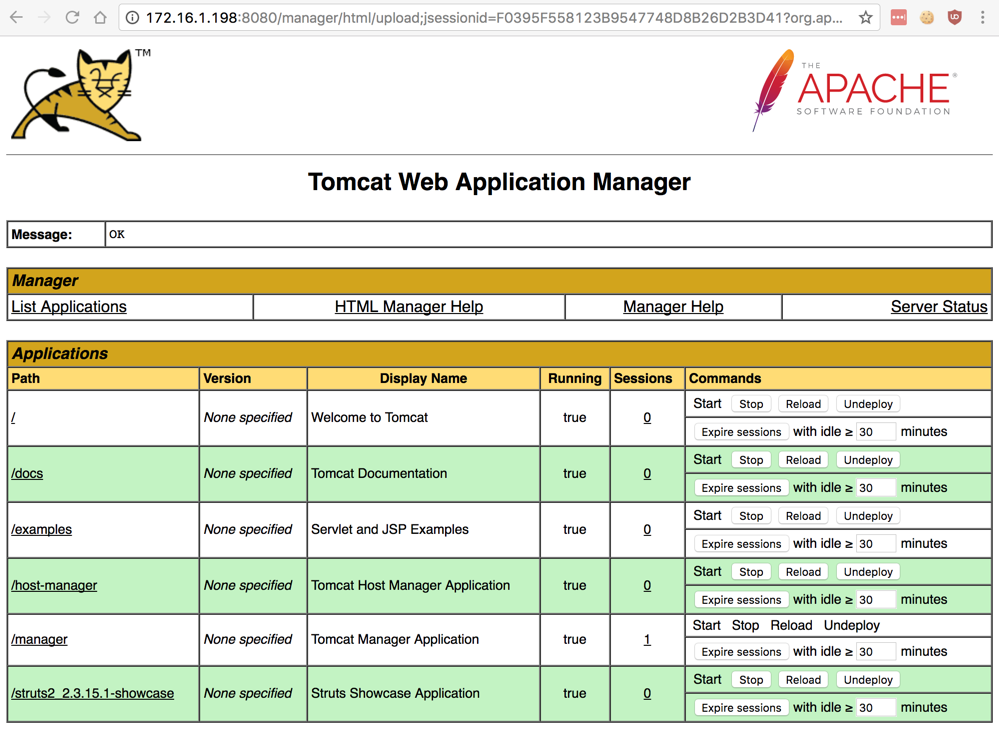Image resolution: width=999 pixels, height=736 pixels.
Task: Go to the browser home page icon
Action: tap(100, 18)
